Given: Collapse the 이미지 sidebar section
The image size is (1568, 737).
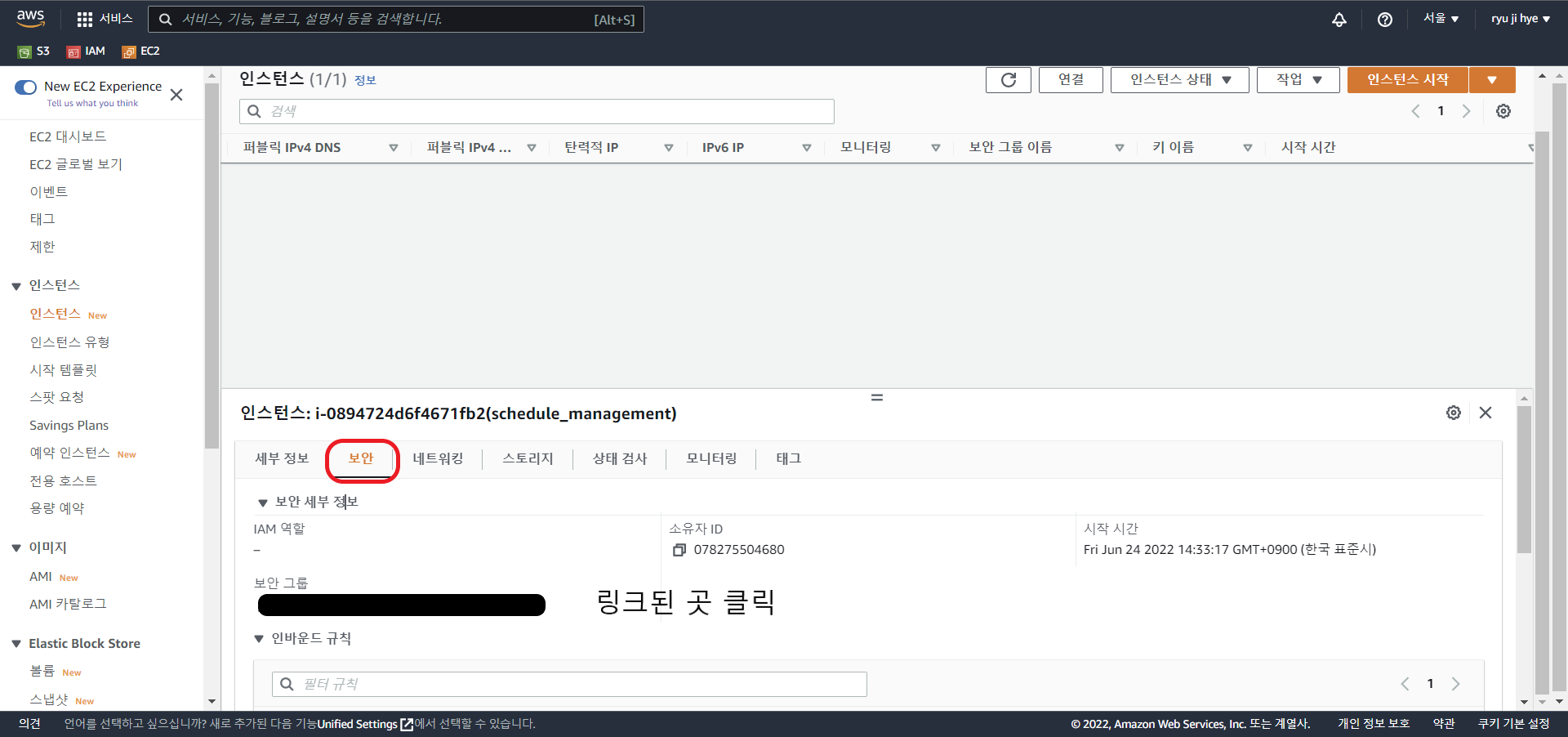Looking at the screenshot, I should click(16, 548).
